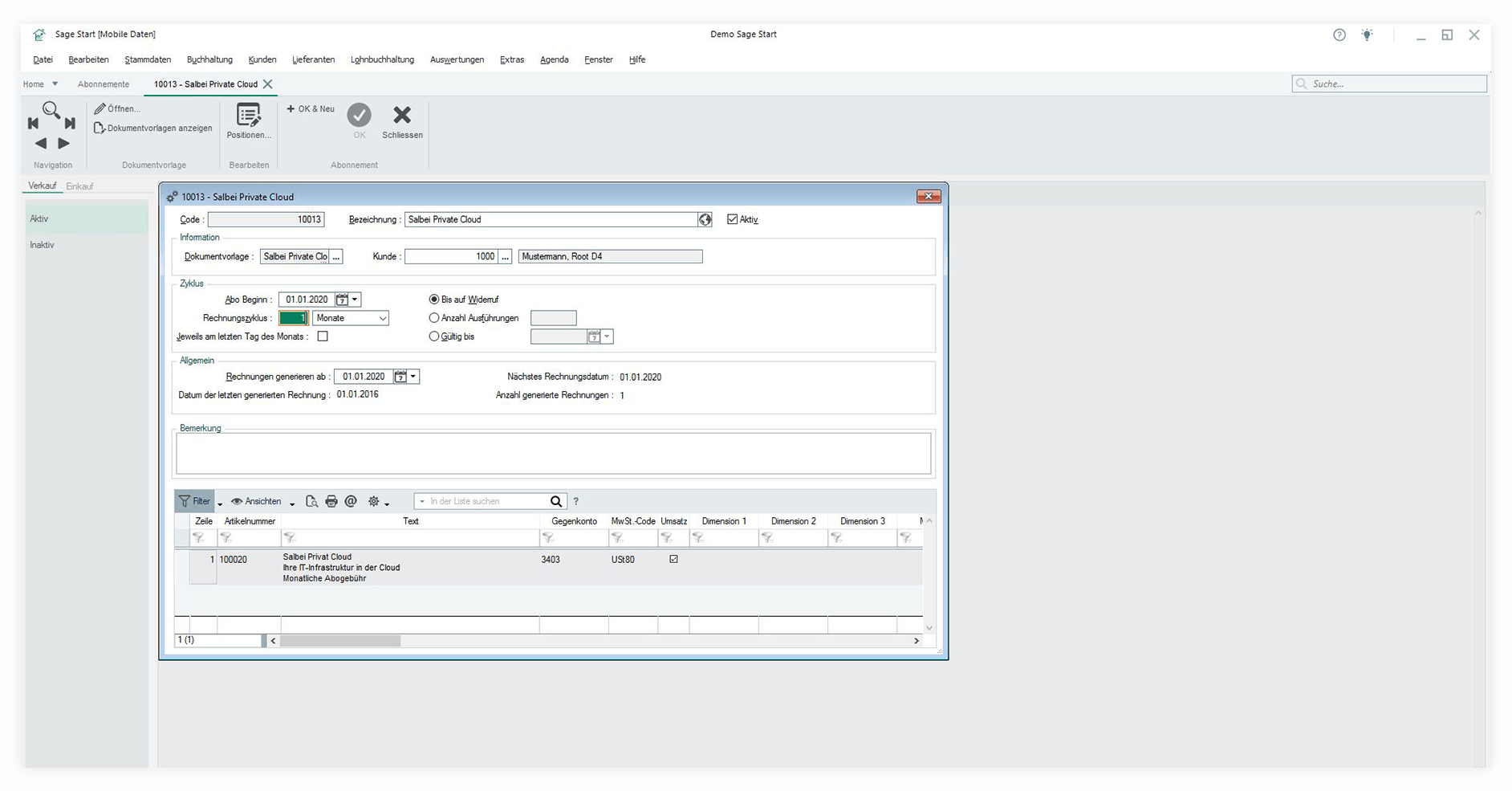Open the Stammdaten menu
Image resolution: width=1512 pixels, height=791 pixels.
pos(148,59)
